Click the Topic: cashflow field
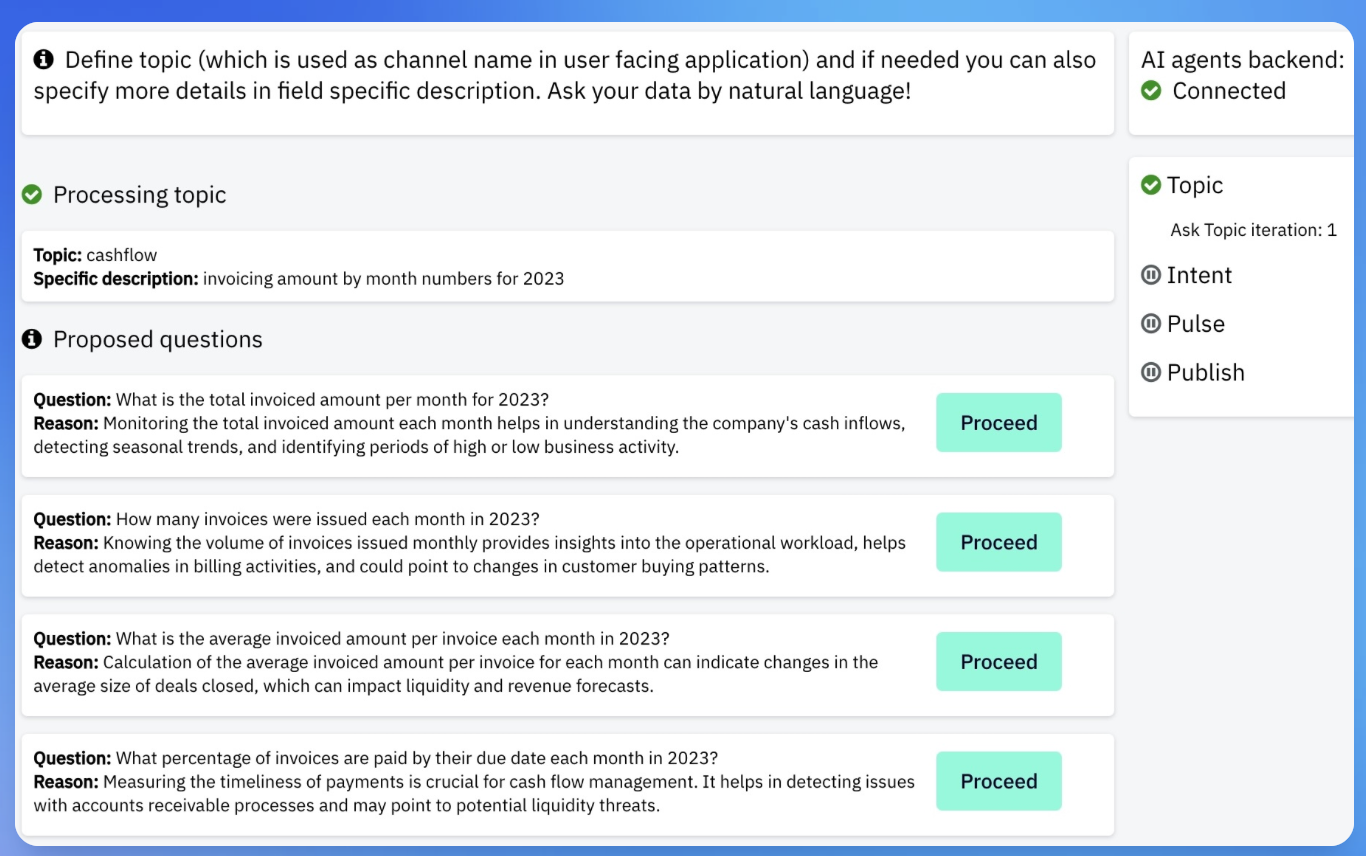 [96, 255]
